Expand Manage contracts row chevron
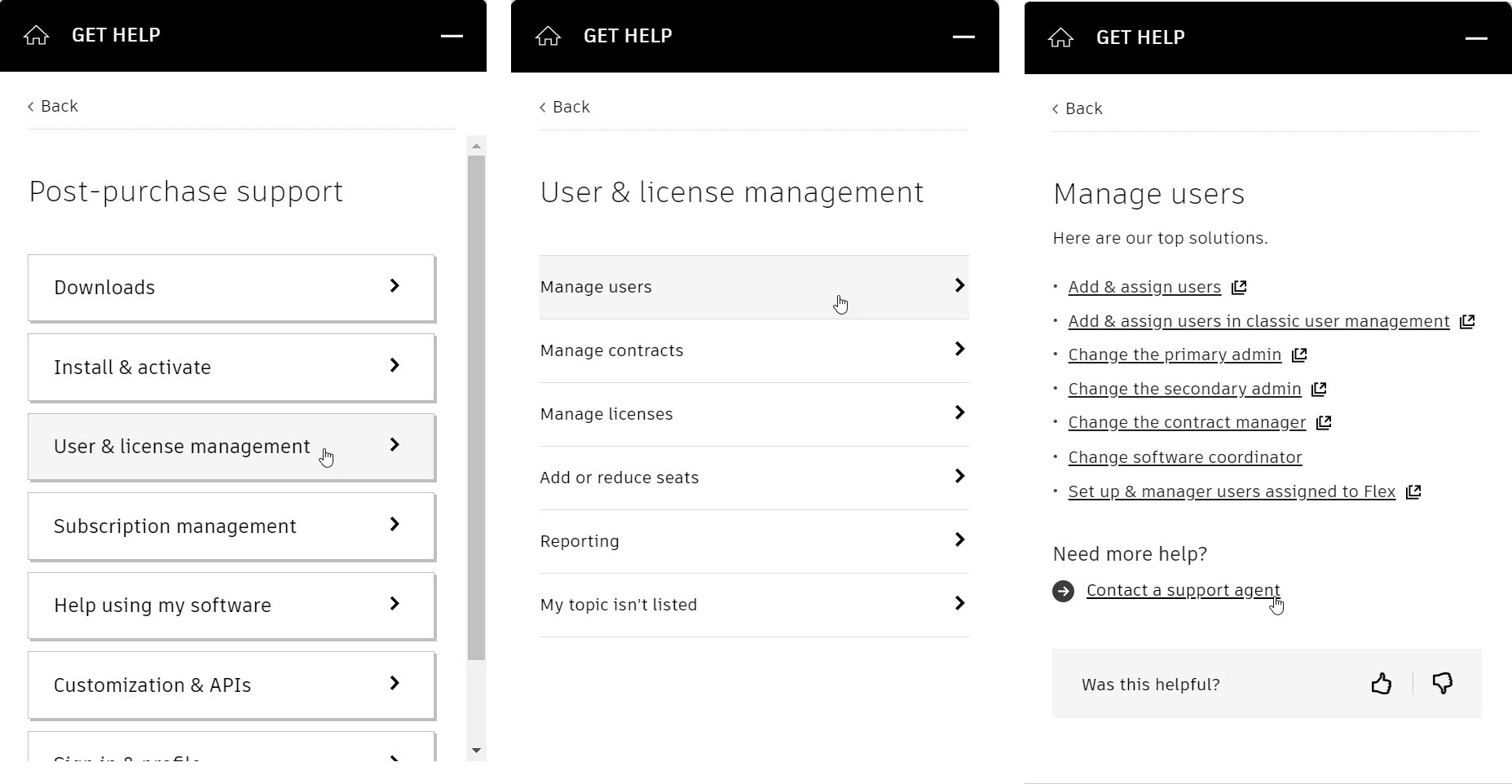Screen dimensions: 1512x784 pos(959,349)
